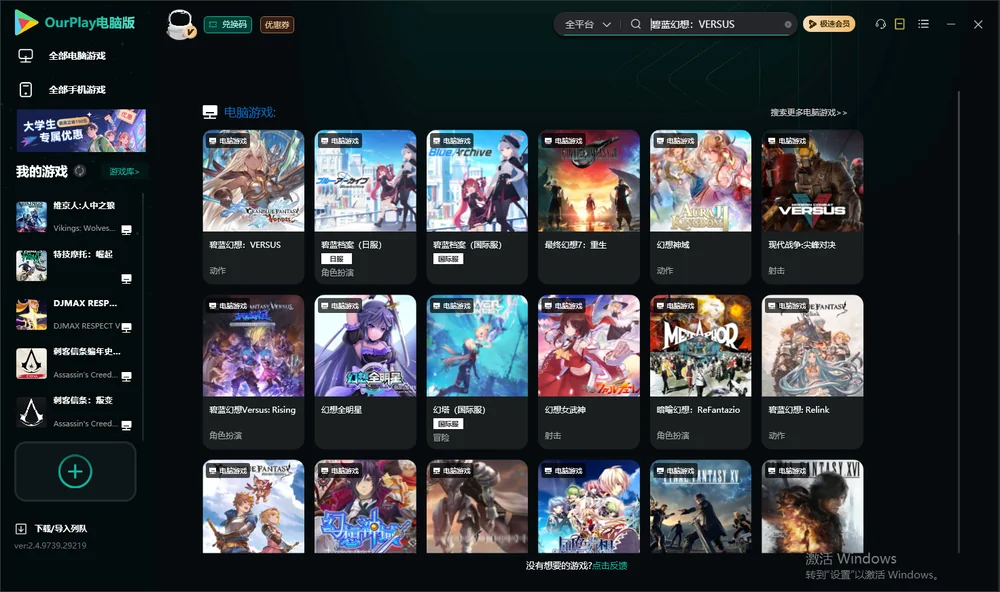Click the main results vertical scrollbar

[959, 322]
